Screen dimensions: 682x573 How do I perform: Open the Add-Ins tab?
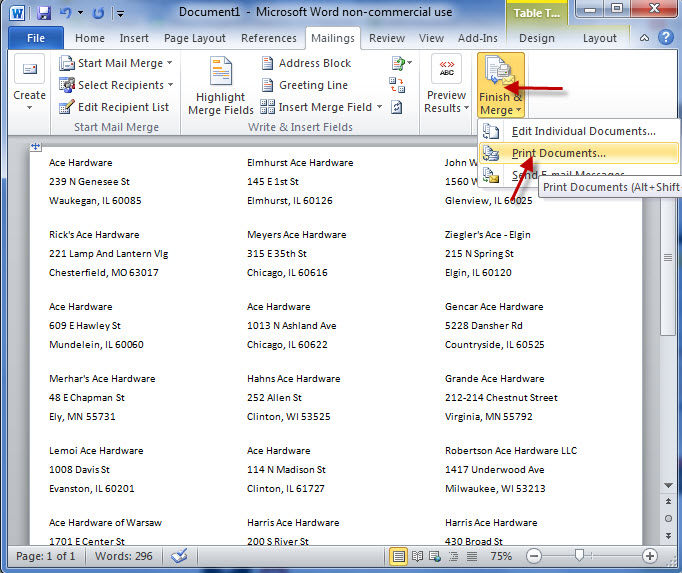click(x=478, y=38)
